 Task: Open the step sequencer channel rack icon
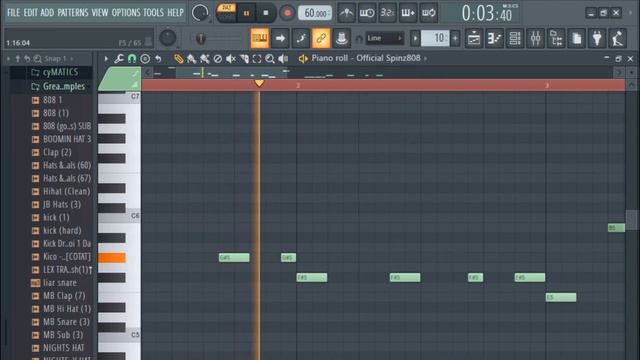coord(515,38)
